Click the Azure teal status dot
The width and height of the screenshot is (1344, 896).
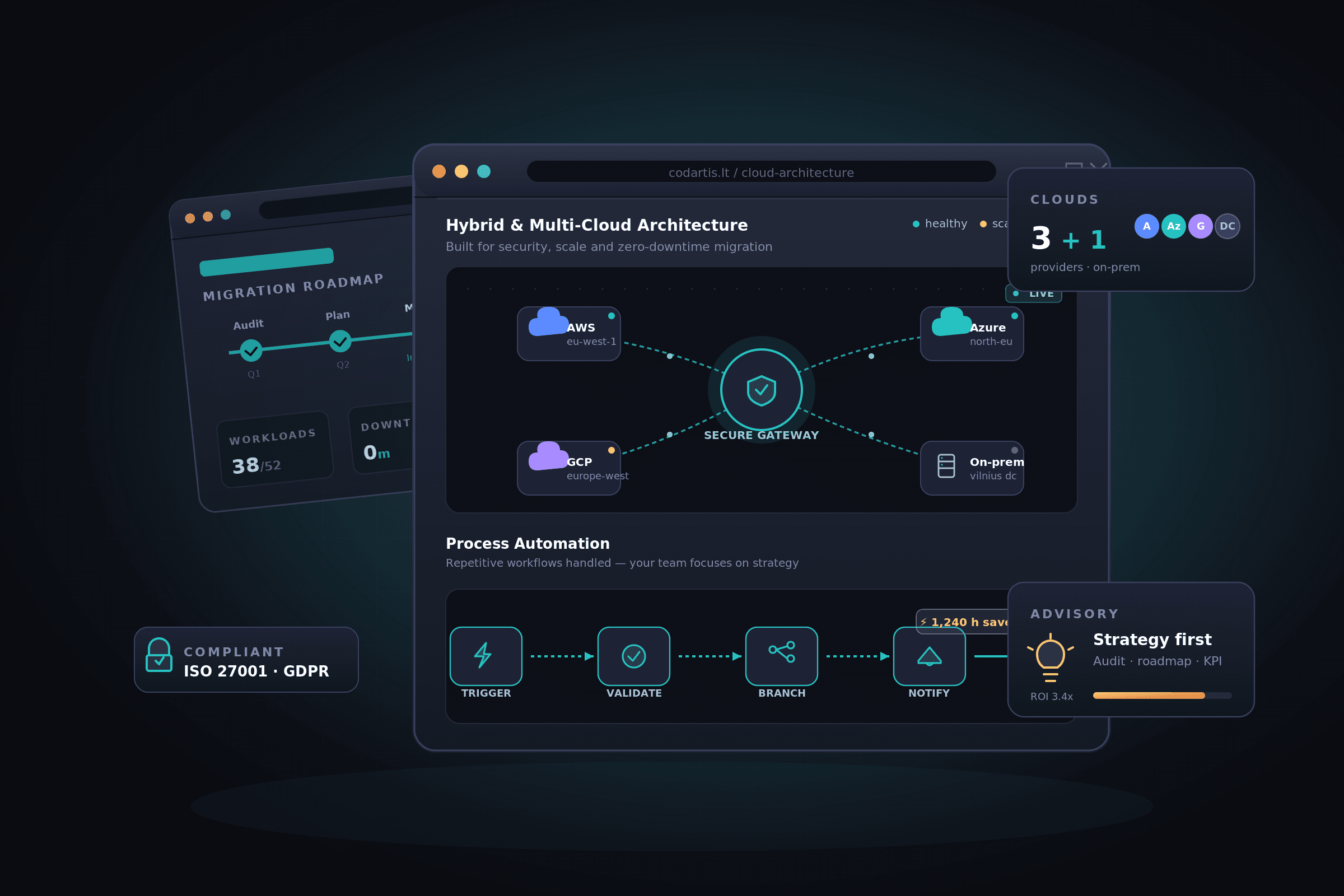1015,316
